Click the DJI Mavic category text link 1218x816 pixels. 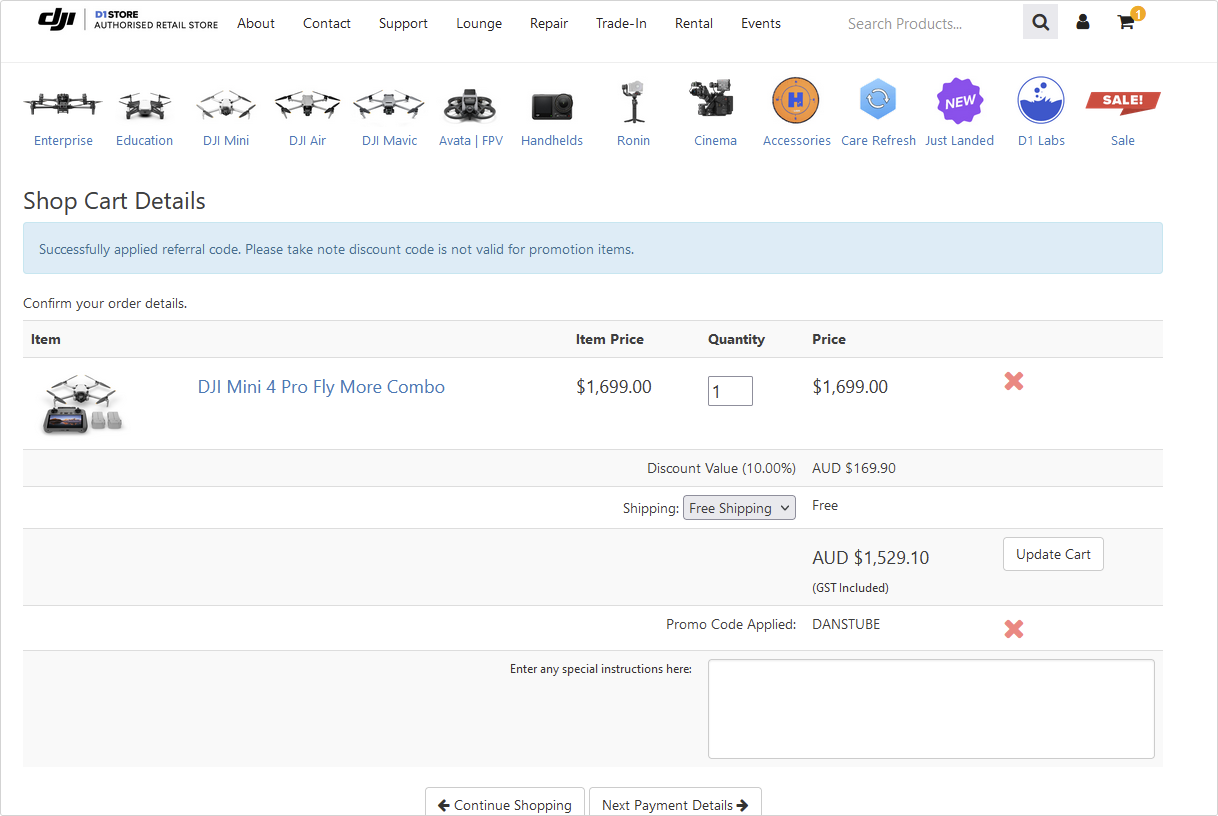pyautogui.click(x=390, y=141)
